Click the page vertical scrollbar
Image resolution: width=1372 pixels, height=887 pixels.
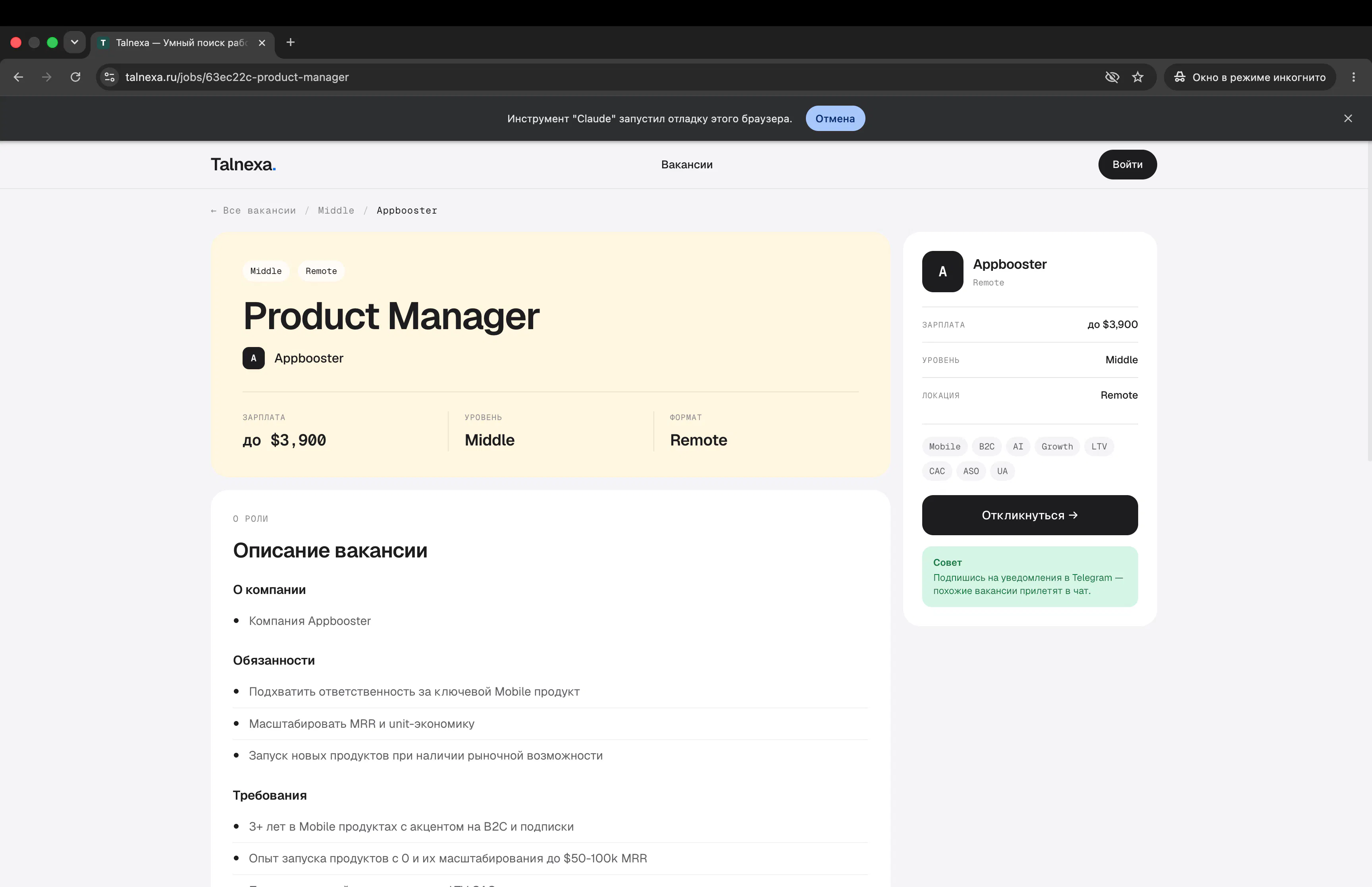[x=1369, y=301]
